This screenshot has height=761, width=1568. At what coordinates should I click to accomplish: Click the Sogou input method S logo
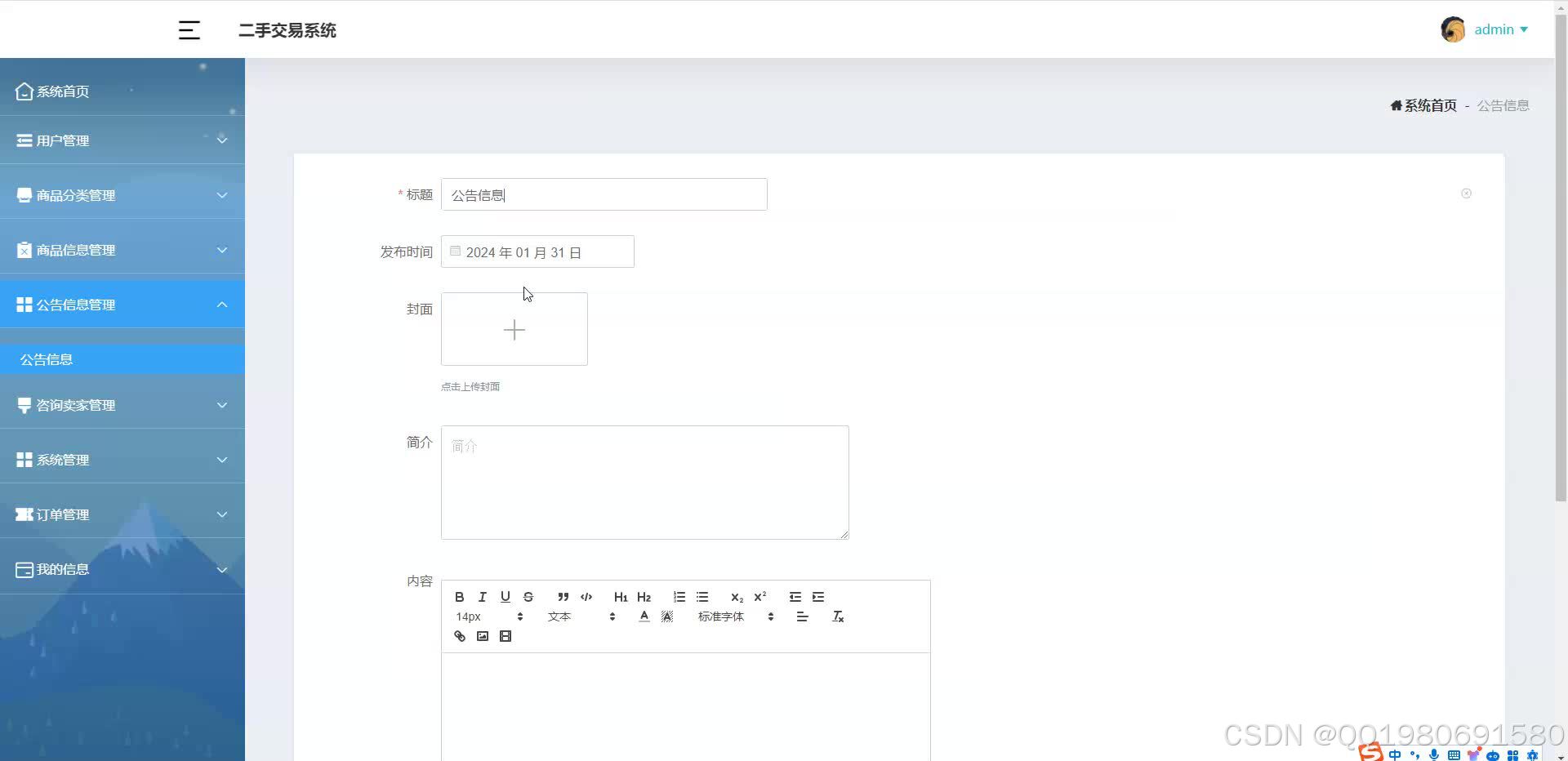[1371, 753]
